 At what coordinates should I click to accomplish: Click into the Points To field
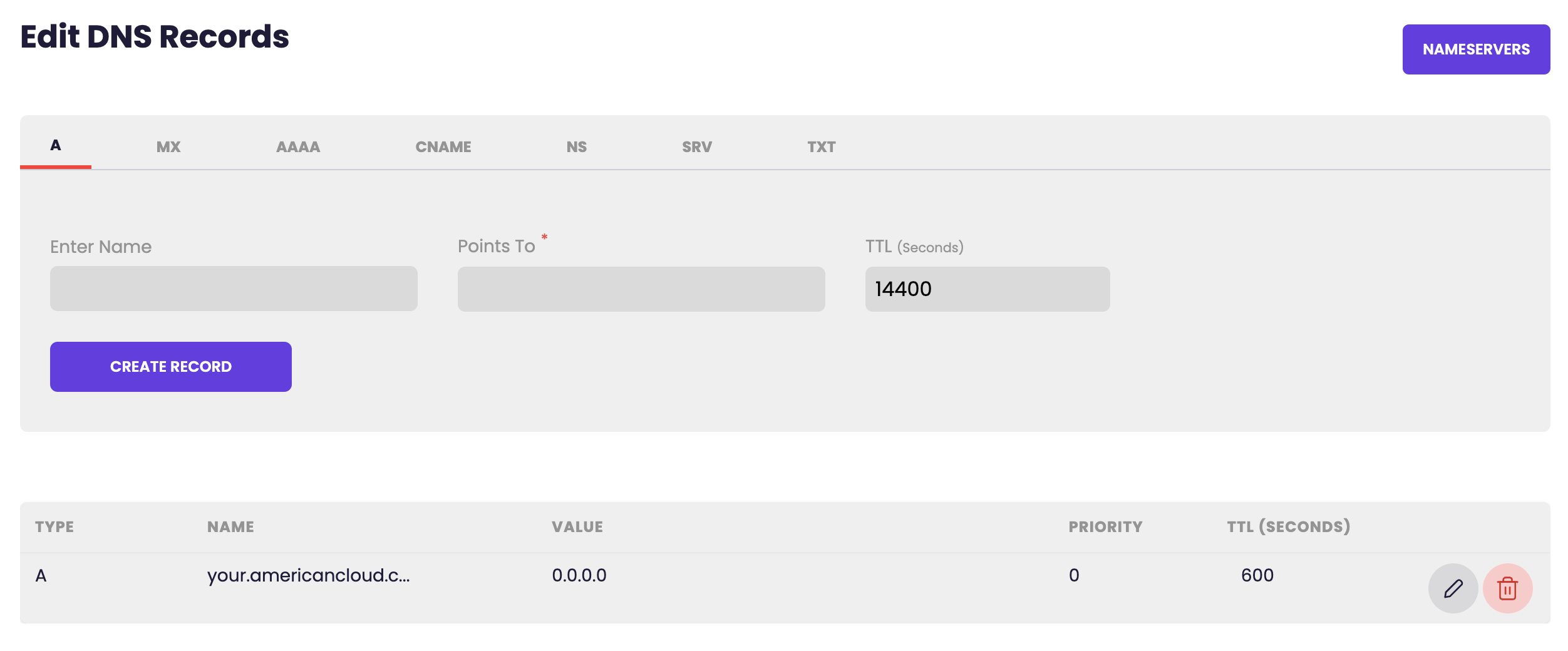[x=641, y=289]
